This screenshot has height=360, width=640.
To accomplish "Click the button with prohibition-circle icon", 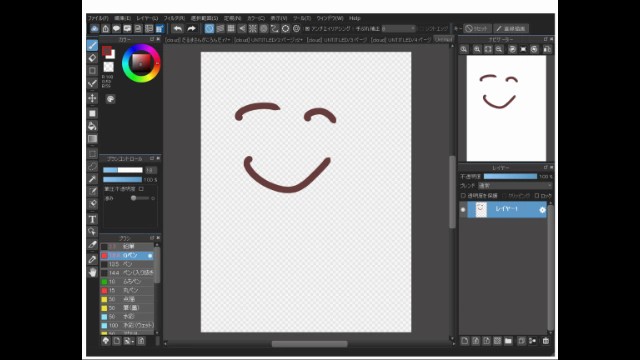I will pyautogui.click(x=478, y=29).
